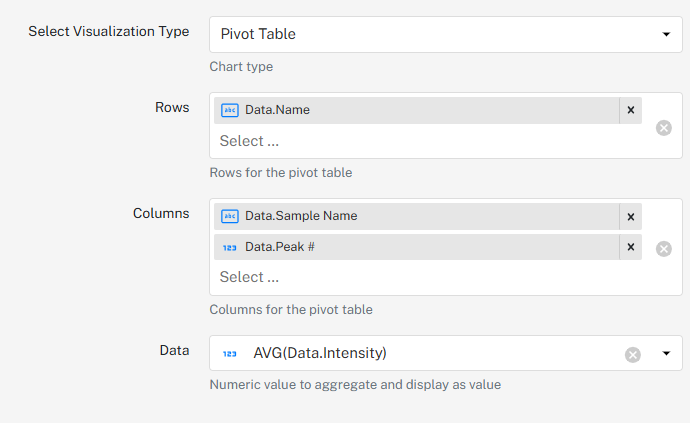Viewport: 690px width, 423px height.
Task: Click the Chart type helper text
Action: point(241,66)
